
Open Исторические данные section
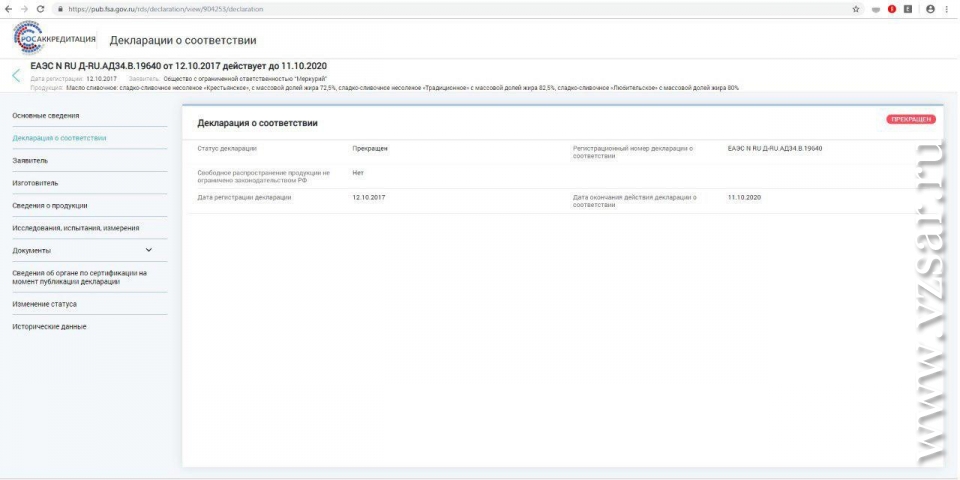49,326
